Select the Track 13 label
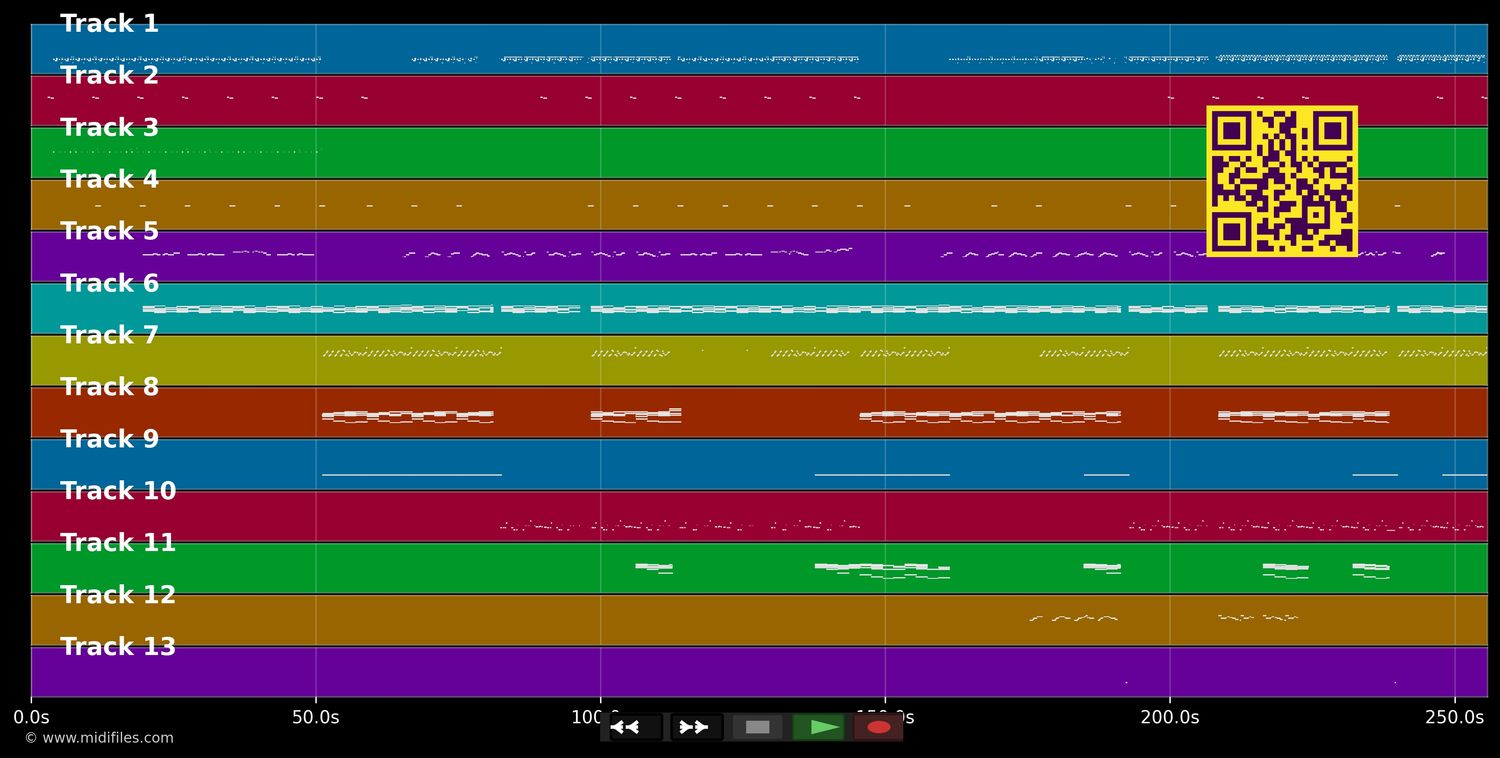This screenshot has width=1500, height=758. (118, 647)
